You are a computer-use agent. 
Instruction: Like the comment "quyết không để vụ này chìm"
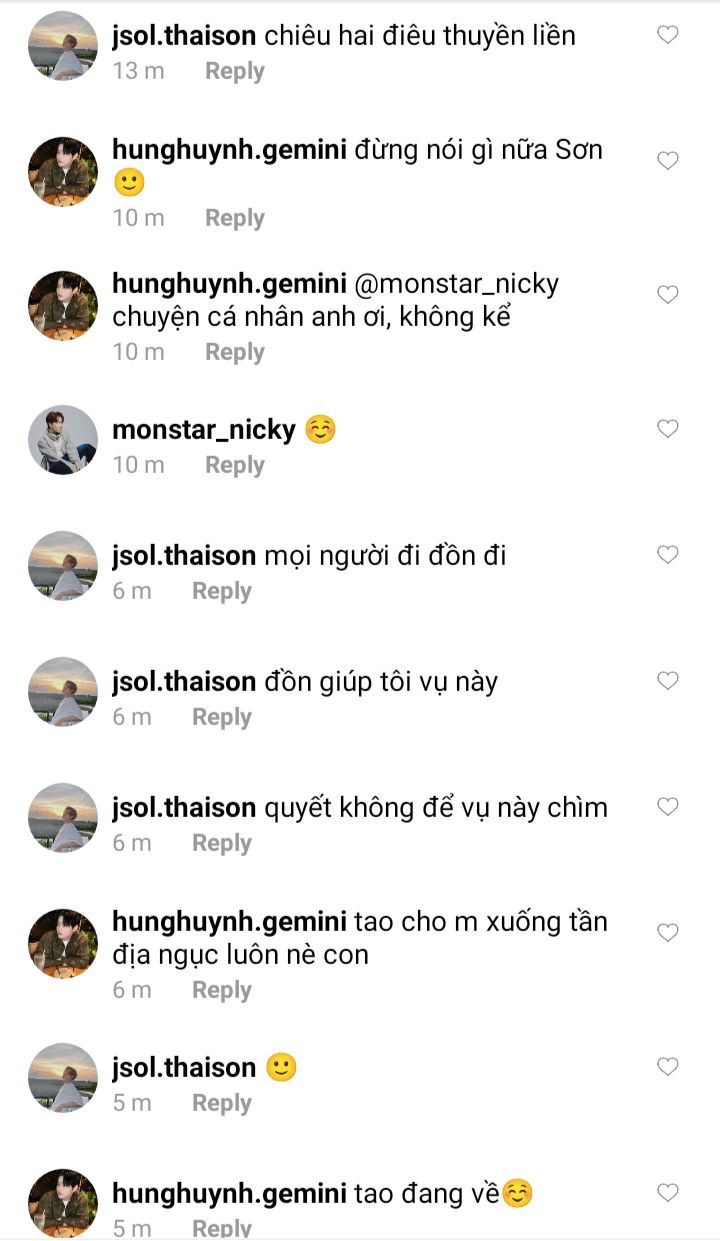(667, 806)
